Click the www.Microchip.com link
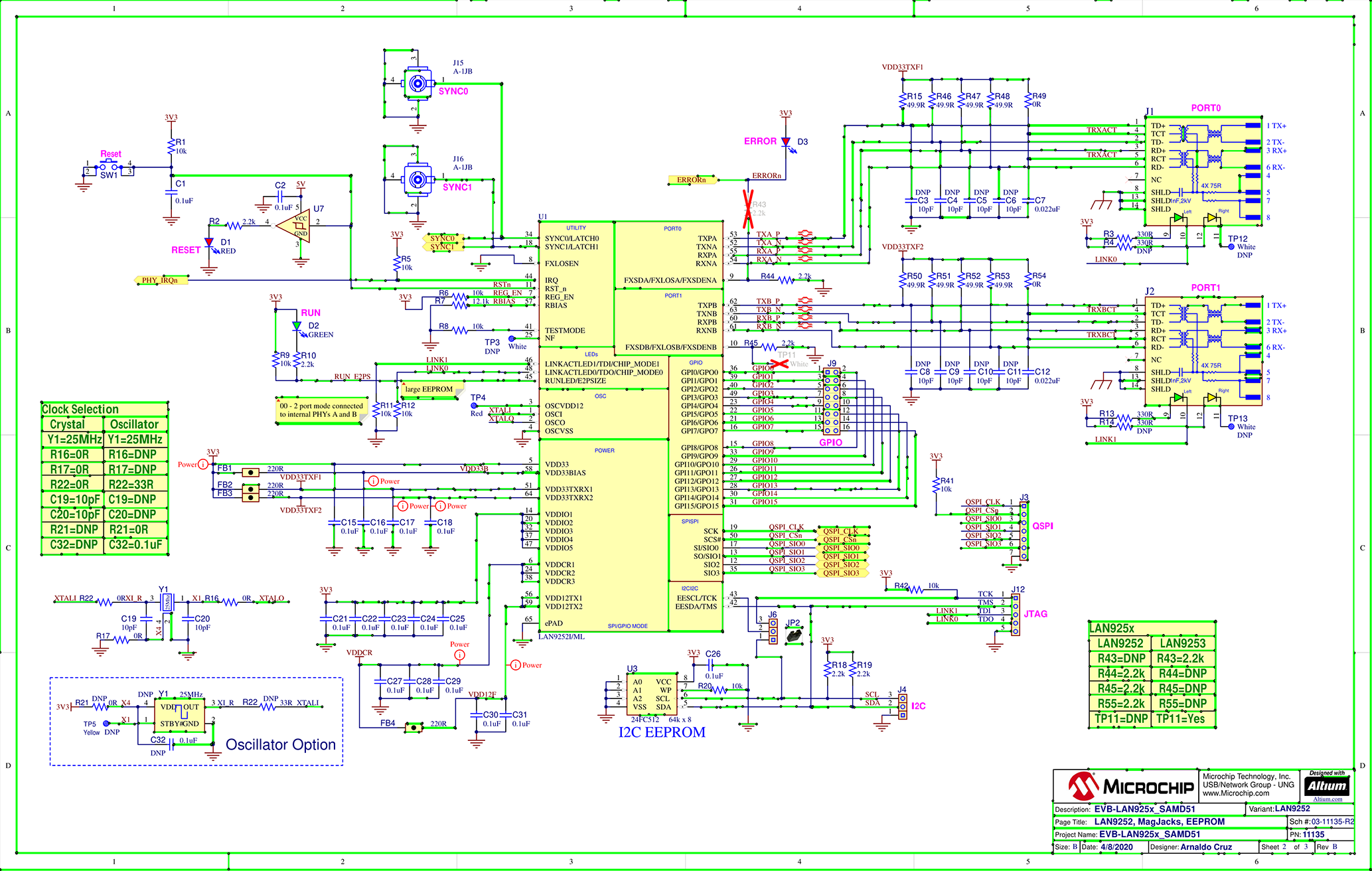Screen dimensions: 1372x871 [1235, 793]
